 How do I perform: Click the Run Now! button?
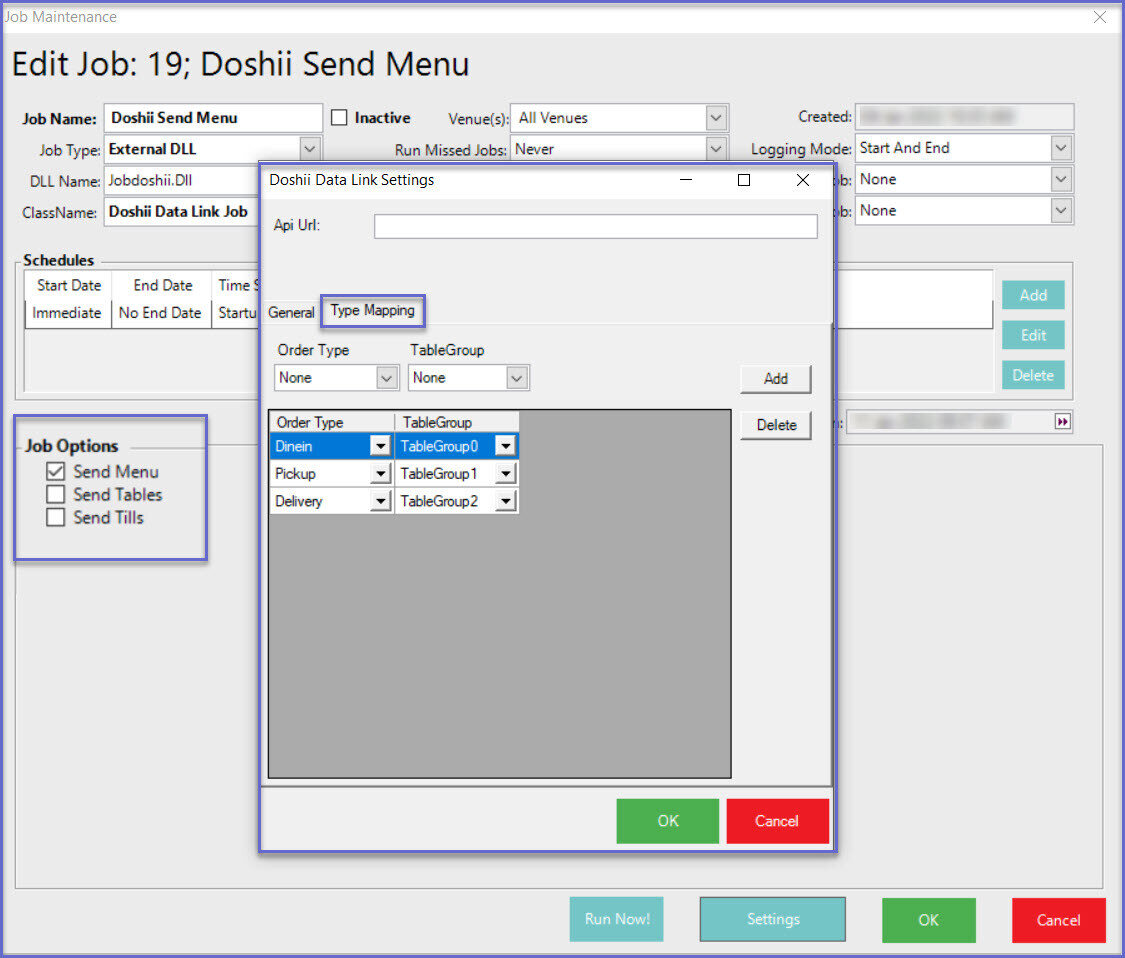[616, 919]
